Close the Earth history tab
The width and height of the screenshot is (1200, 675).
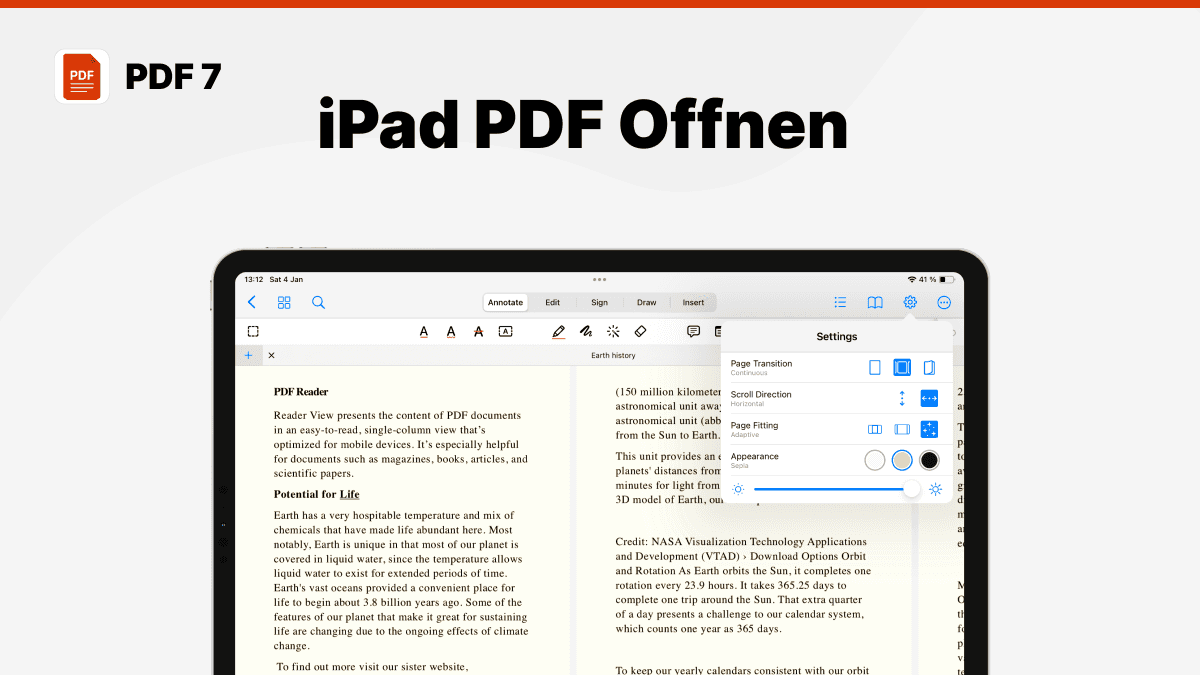click(271, 355)
